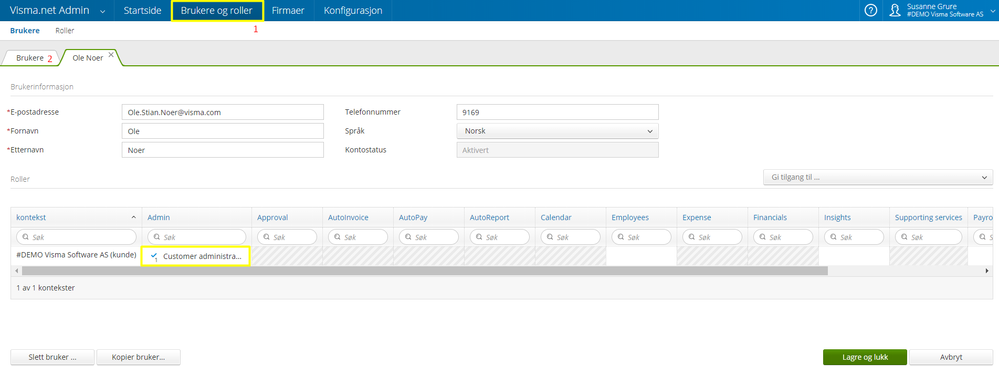This screenshot has width=999, height=372.
Task: Go to the Startside menu
Action: point(143,11)
